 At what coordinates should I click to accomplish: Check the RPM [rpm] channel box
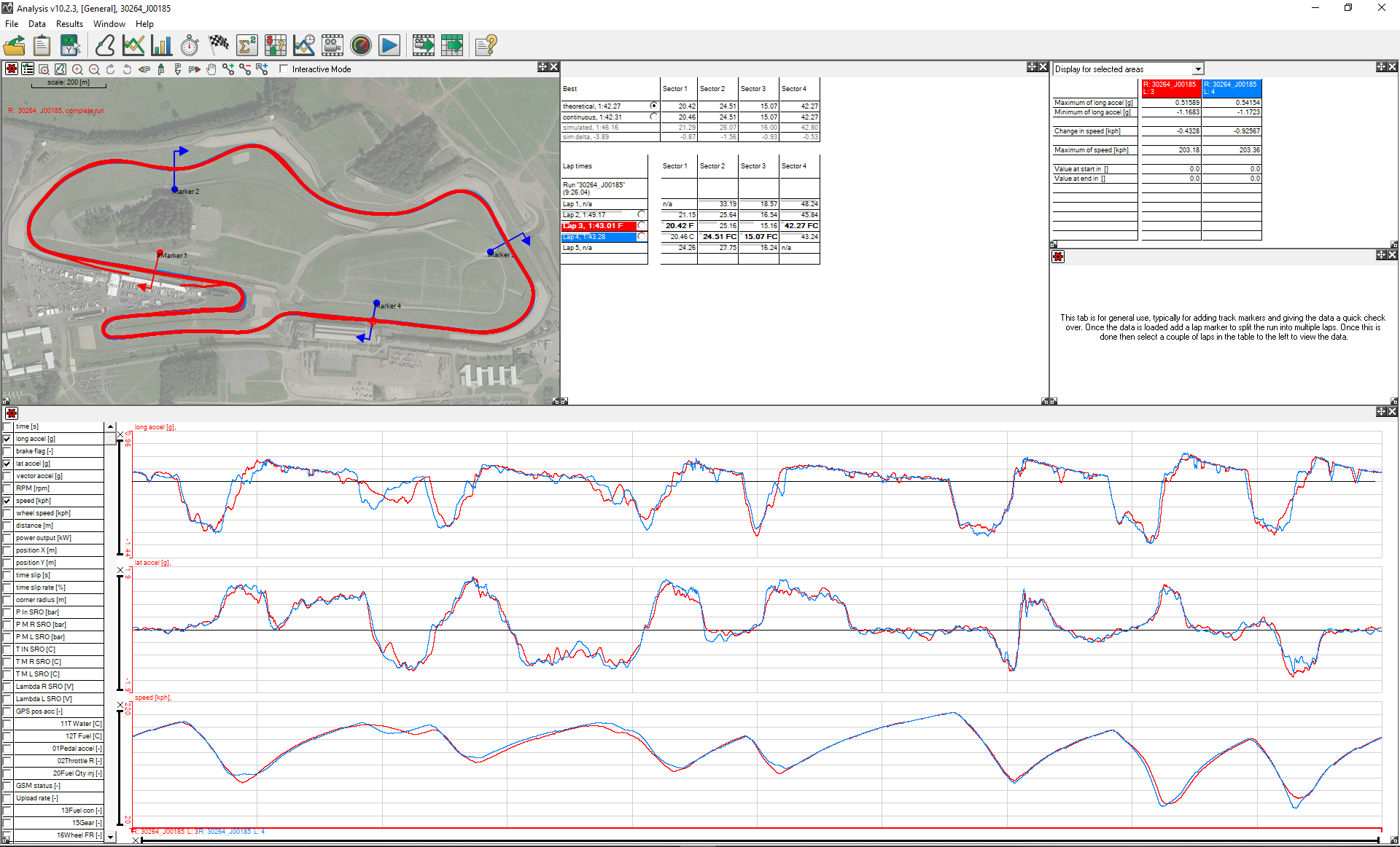(7, 488)
